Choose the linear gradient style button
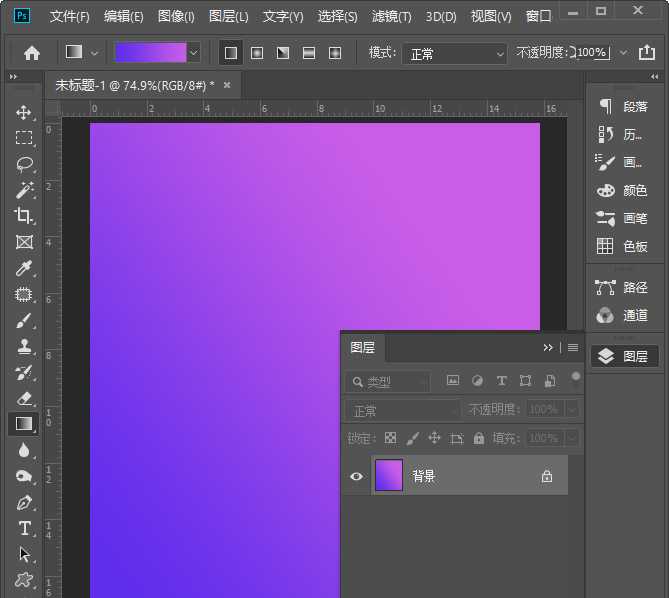The width and height of the screenshot is (669, 598). pos(231,53)
